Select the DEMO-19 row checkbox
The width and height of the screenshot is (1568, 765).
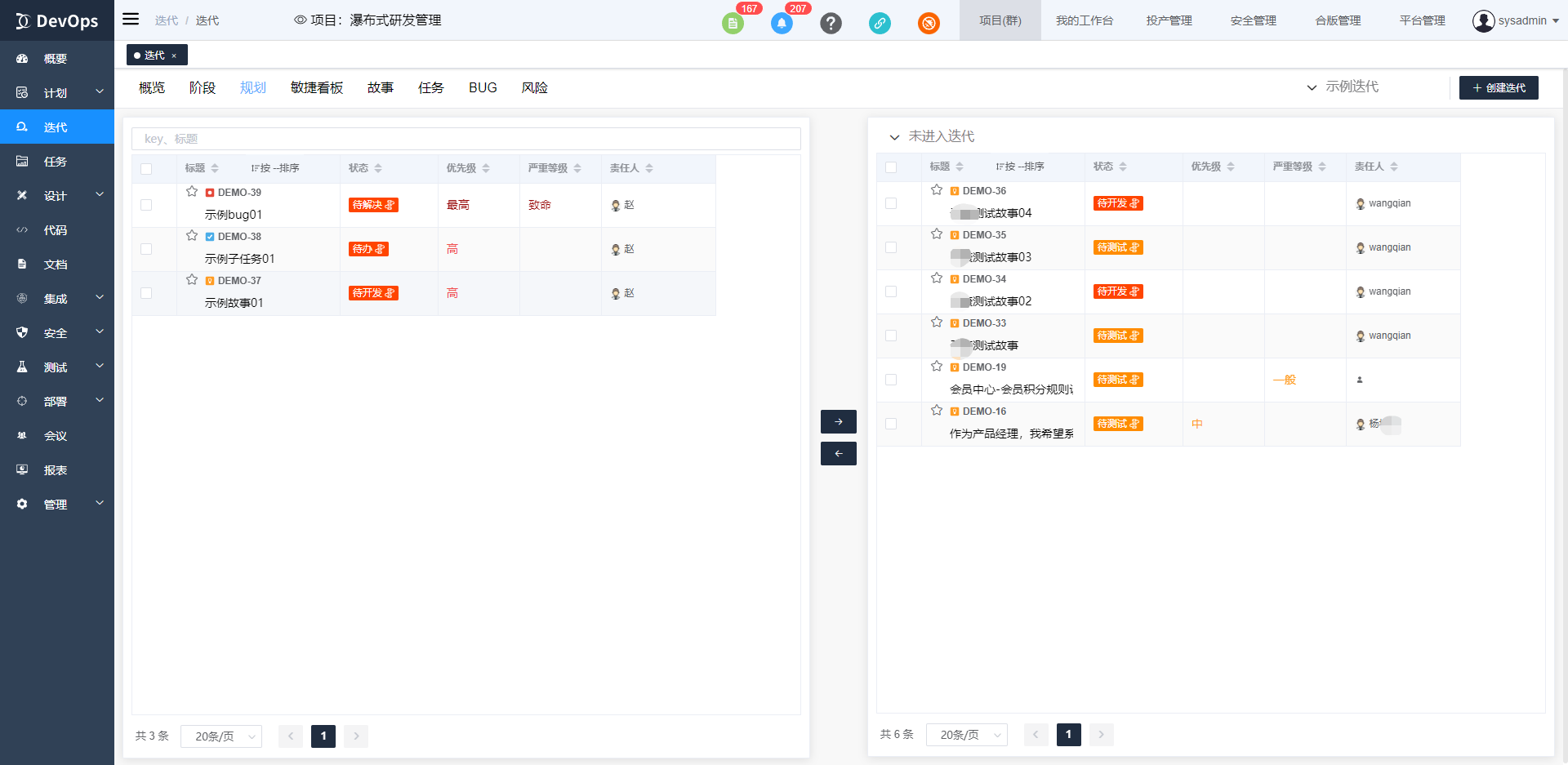[x=891, y=380]
